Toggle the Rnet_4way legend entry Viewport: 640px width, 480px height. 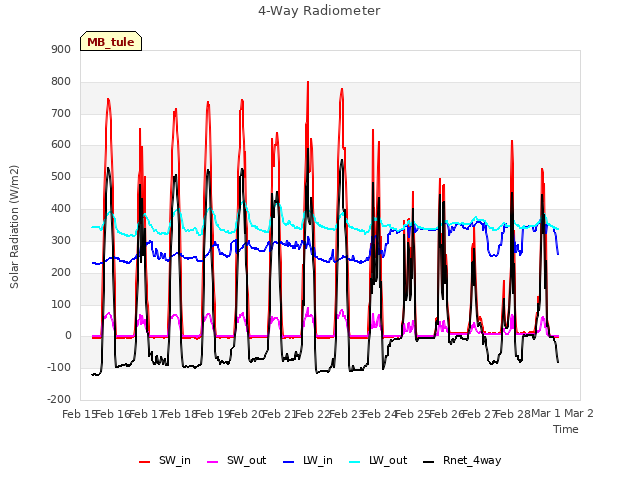coord(462,461)
